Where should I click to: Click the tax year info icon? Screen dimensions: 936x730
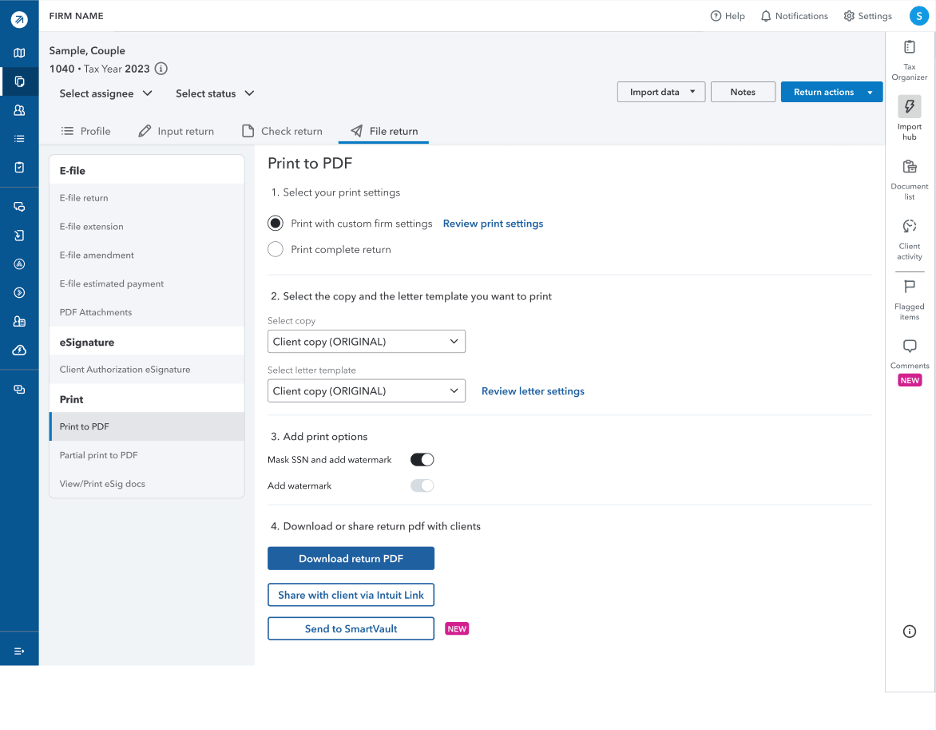[x=161, y=69]
